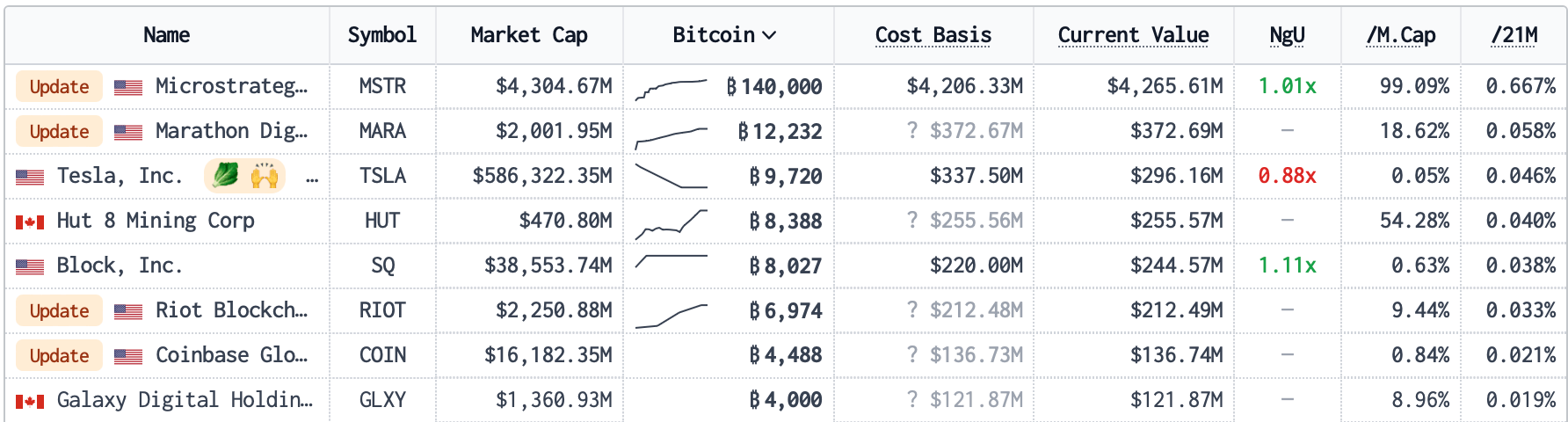
Task: Sort the table by Market Cap header
Action: 529,35
